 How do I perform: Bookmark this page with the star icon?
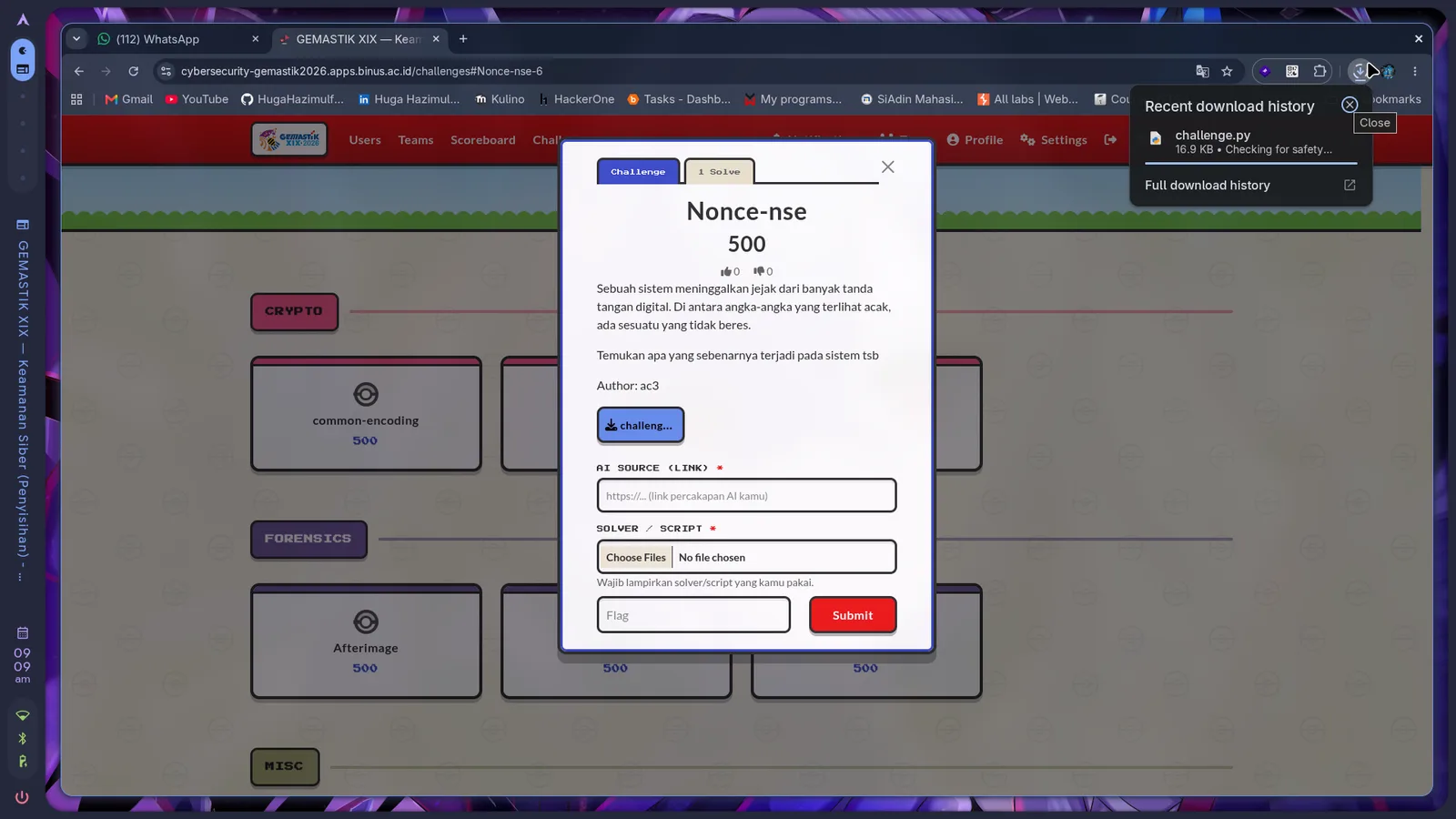[x=1227, y=71]
